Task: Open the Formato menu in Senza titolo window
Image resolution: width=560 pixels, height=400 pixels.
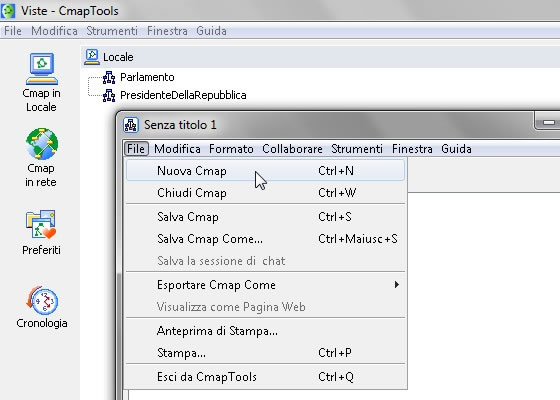Action: [x=231, y=149]
